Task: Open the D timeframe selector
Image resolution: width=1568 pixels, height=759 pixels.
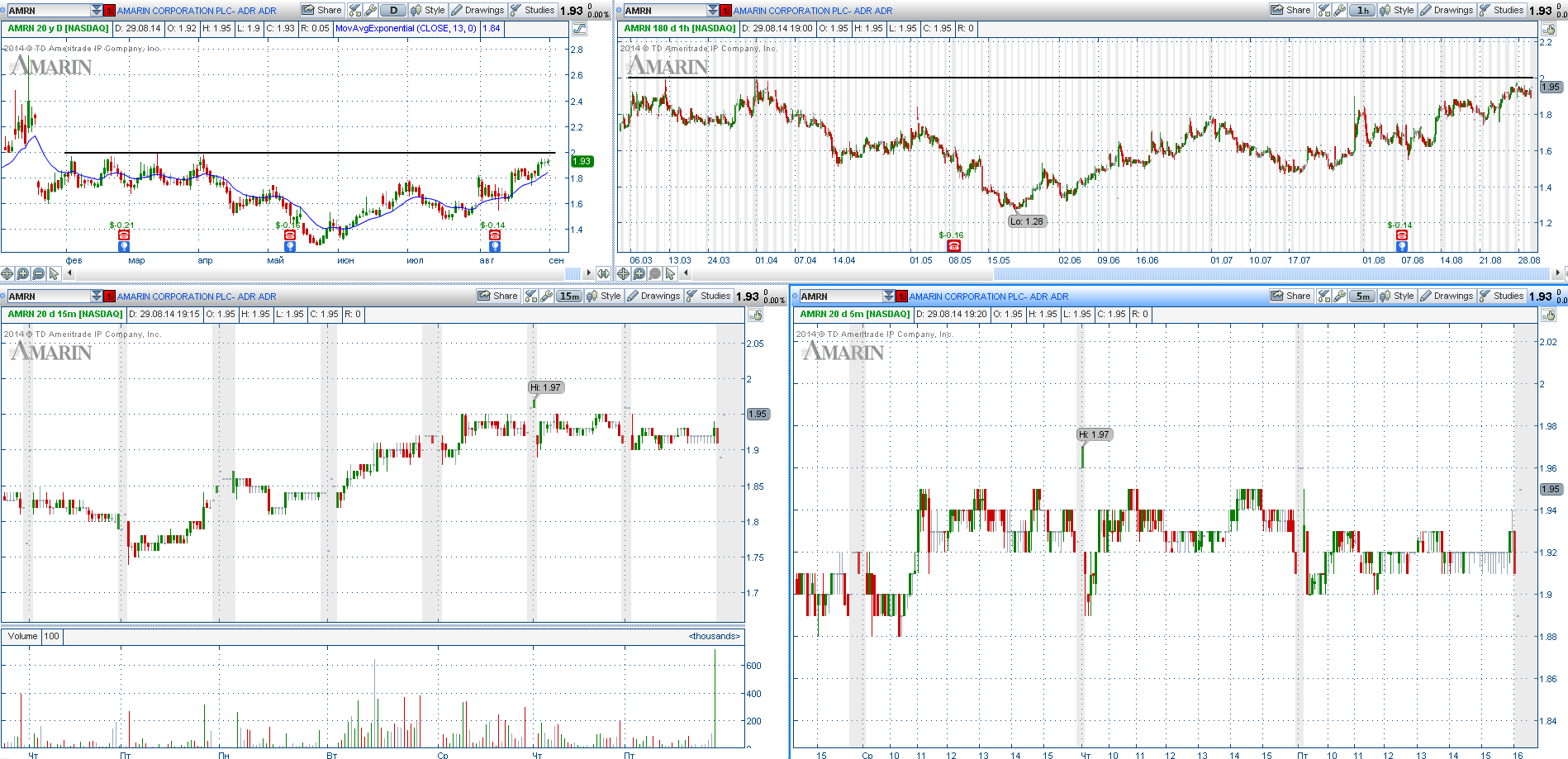Action: 393,10
